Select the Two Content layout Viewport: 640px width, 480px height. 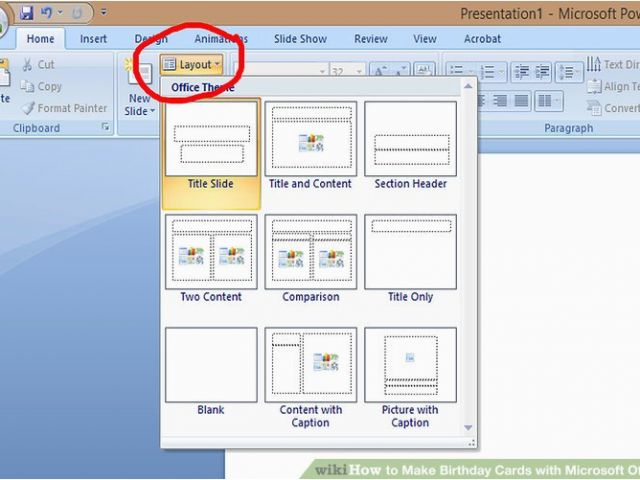tap(211, 259)
